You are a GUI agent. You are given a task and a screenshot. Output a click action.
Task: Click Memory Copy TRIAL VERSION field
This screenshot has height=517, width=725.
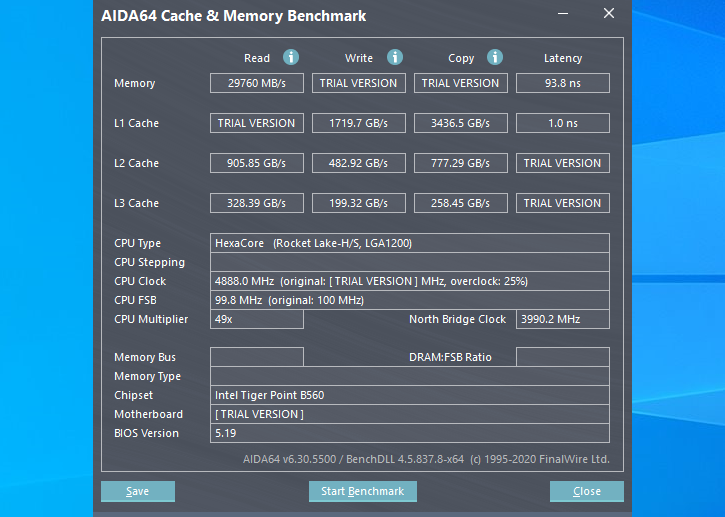461,83
